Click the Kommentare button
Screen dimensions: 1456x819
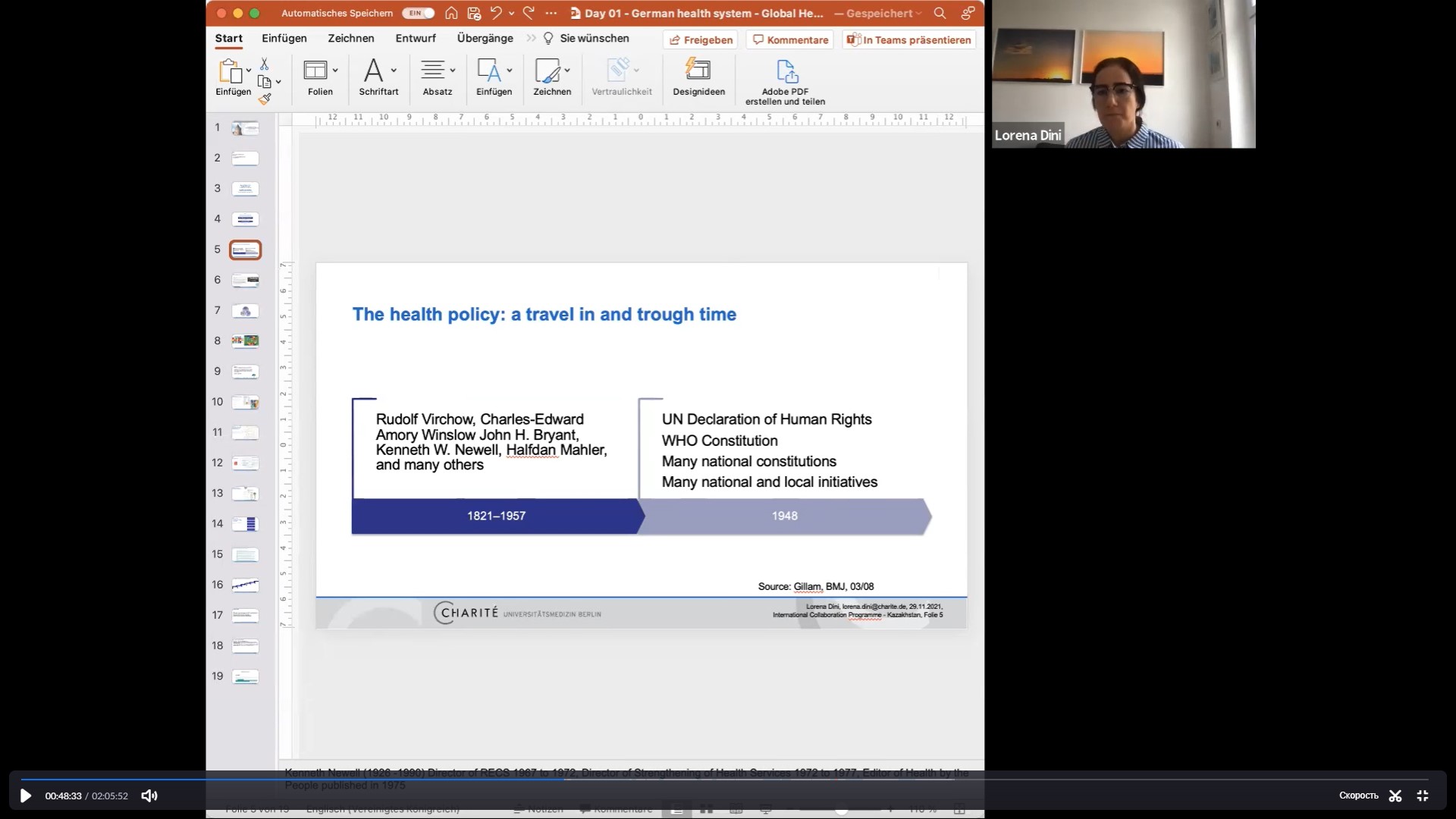pyautogui.click(x=789, y=40)
